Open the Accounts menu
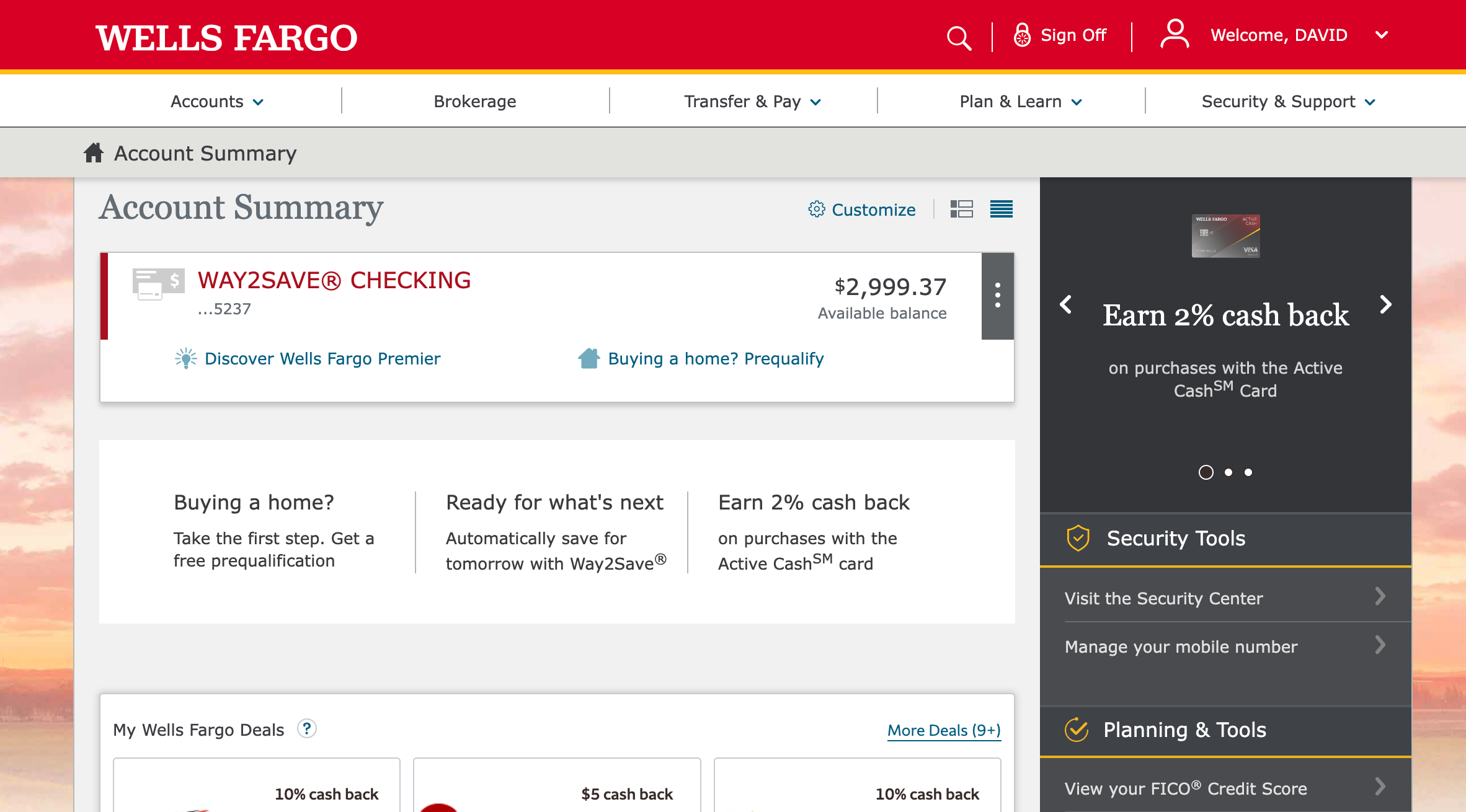Image resolution: width=1466 pixels, height=812 pixels. pos(217,101)
